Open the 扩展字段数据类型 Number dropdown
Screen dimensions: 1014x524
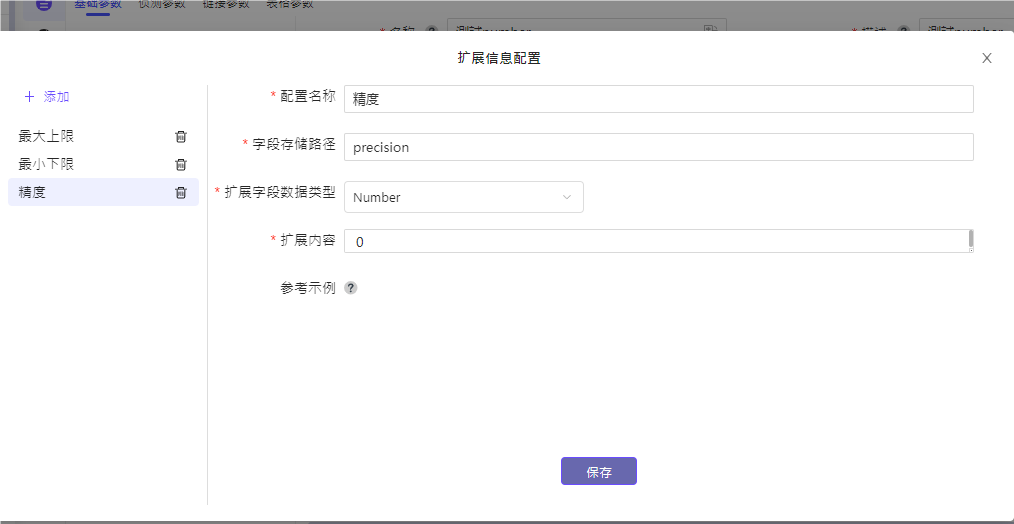pyautogui.click(x=463, y=197)
